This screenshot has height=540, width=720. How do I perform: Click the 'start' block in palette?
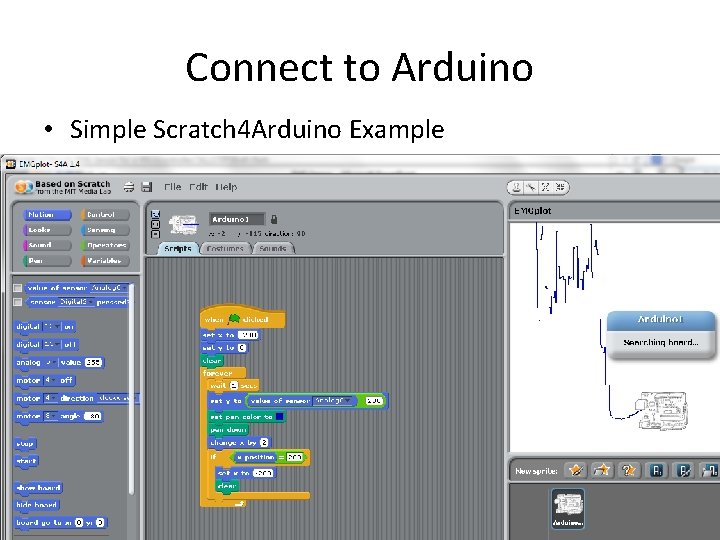click(26, 461)
